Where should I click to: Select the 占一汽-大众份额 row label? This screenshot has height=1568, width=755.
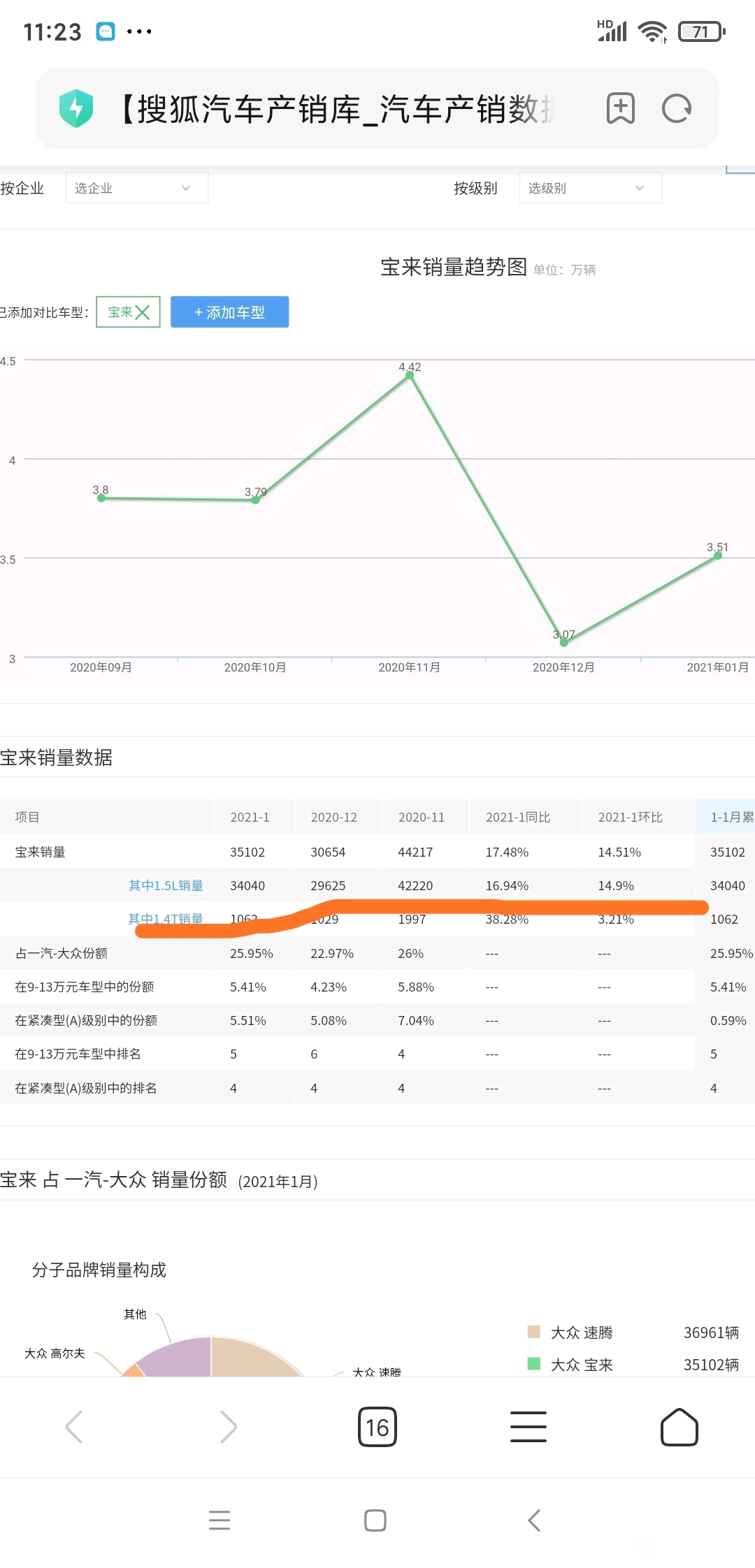point(62,953)
